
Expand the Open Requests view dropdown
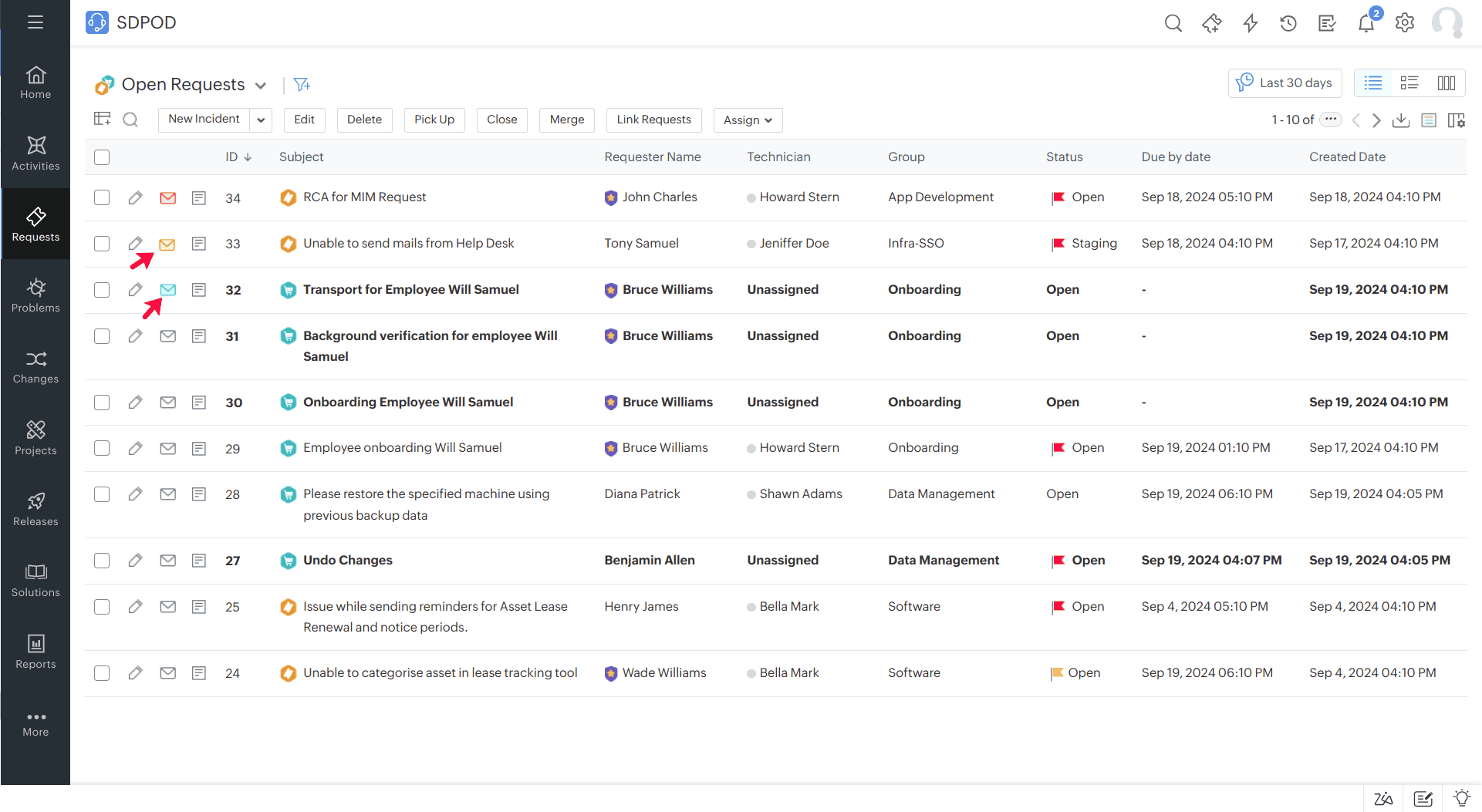pos(261,86)
